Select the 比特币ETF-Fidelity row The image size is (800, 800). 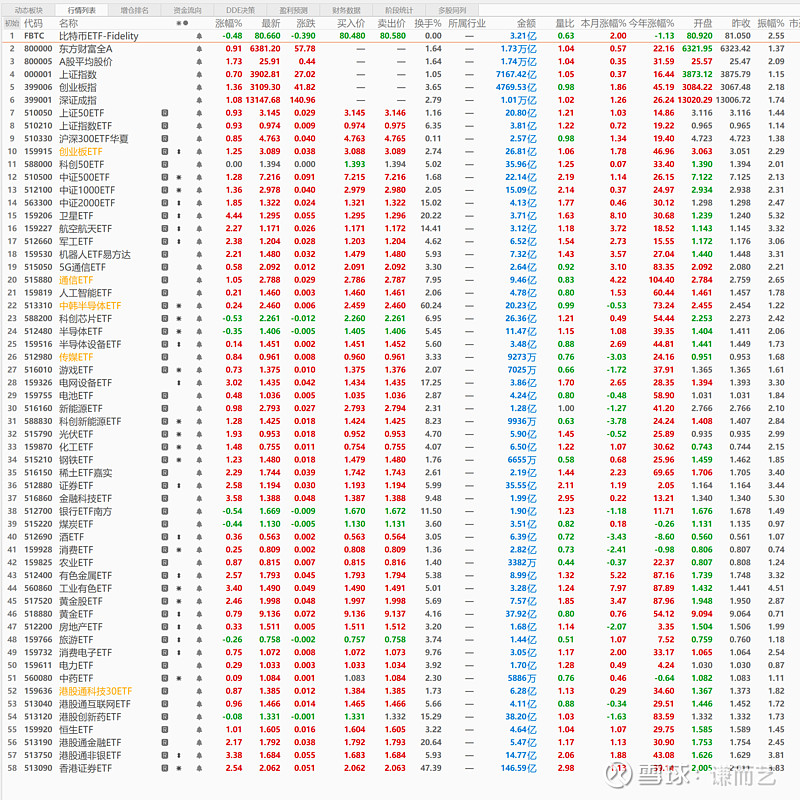click(x=99, y=35)
